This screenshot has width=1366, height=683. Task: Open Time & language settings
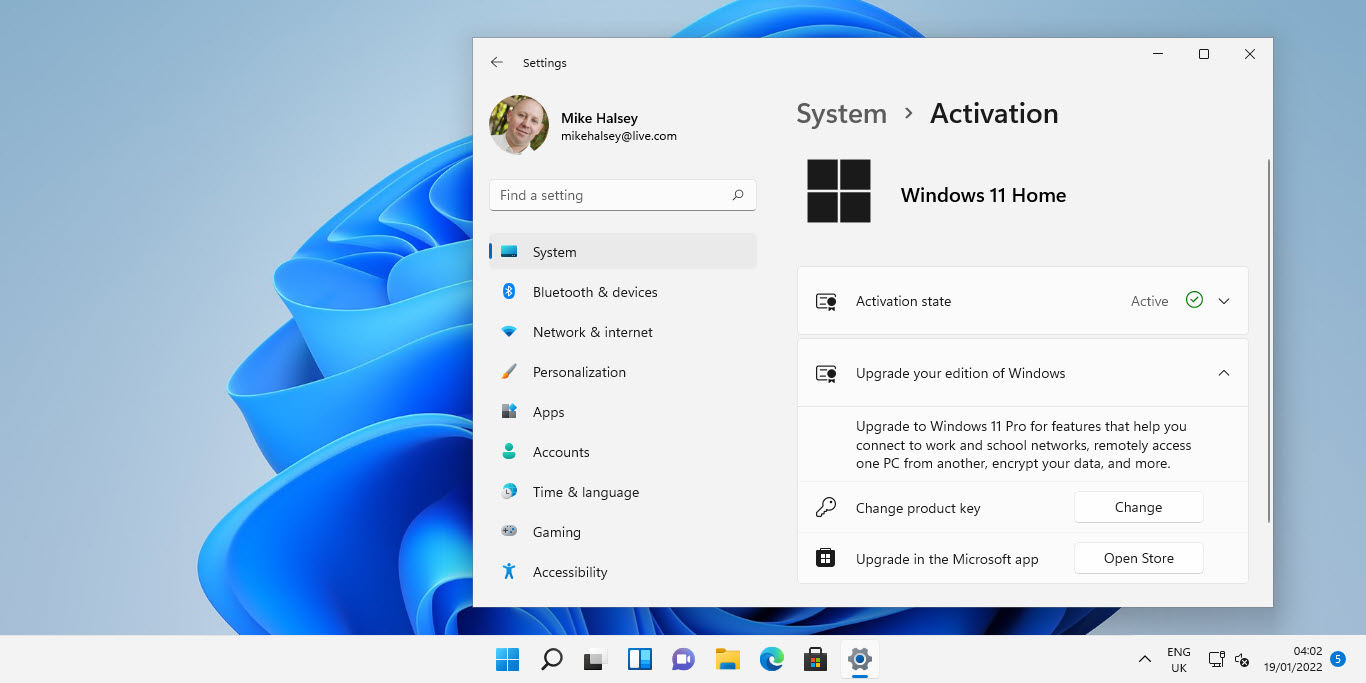point(586,491)
